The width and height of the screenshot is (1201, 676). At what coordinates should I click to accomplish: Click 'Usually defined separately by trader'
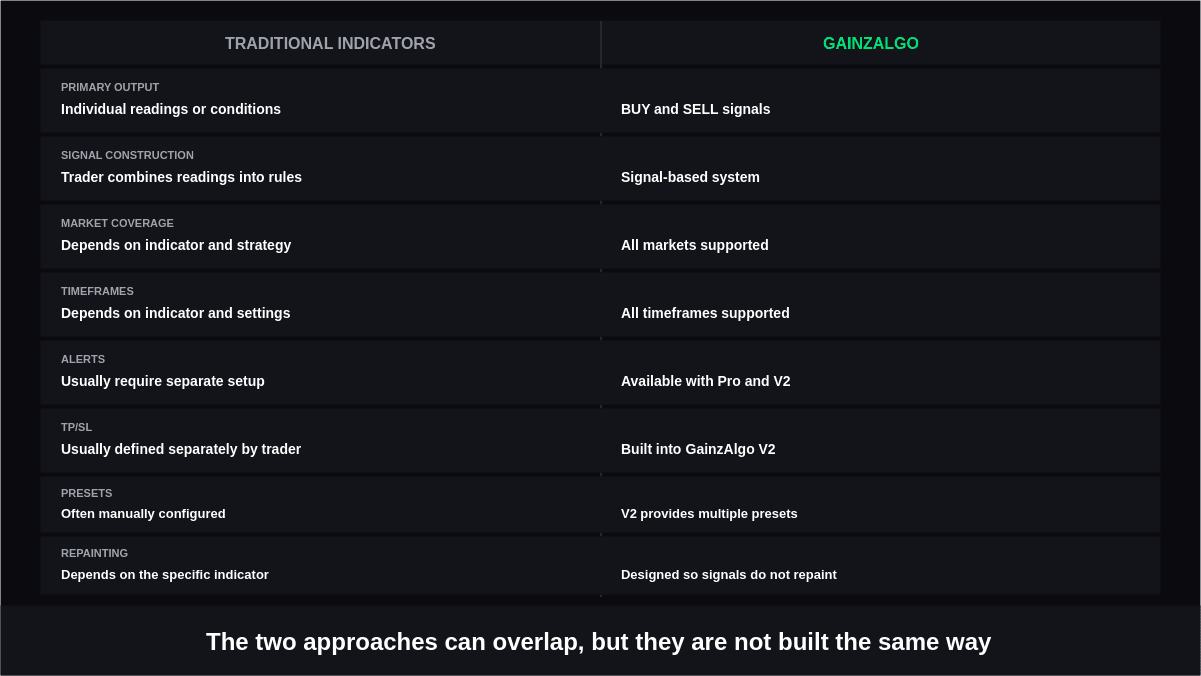181,449
